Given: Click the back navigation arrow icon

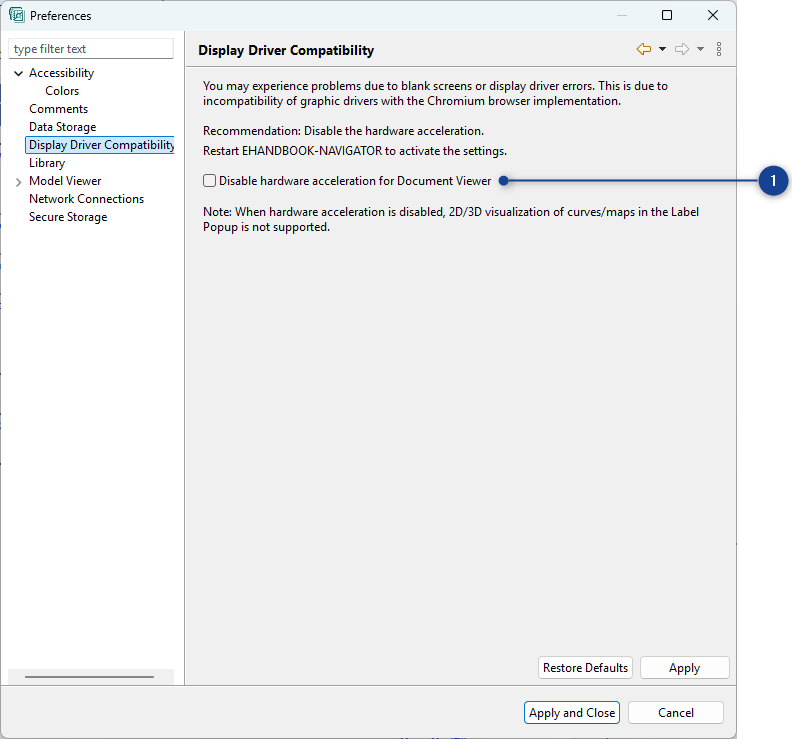Looking at the screenshot, I should click(644, 49).
